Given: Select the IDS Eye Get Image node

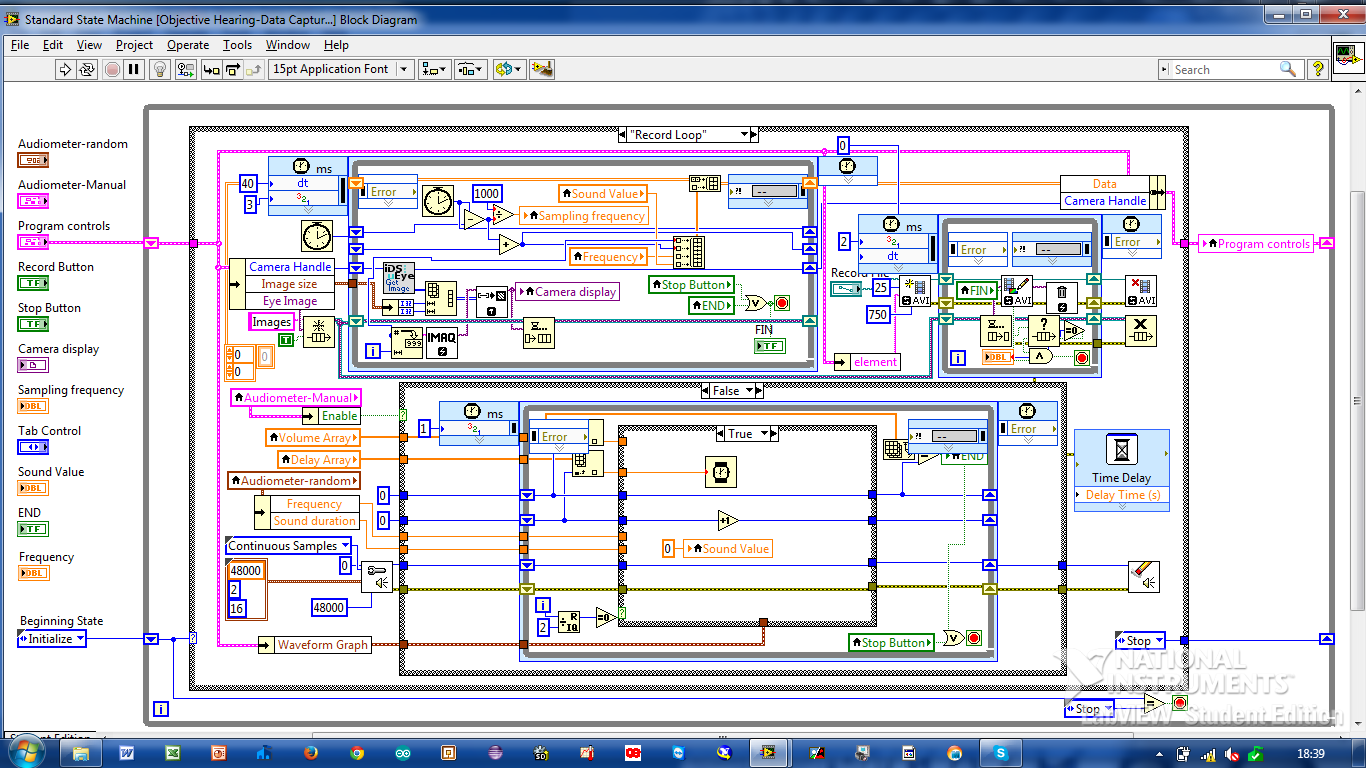Looking at the screenshot, I should 399,276.
